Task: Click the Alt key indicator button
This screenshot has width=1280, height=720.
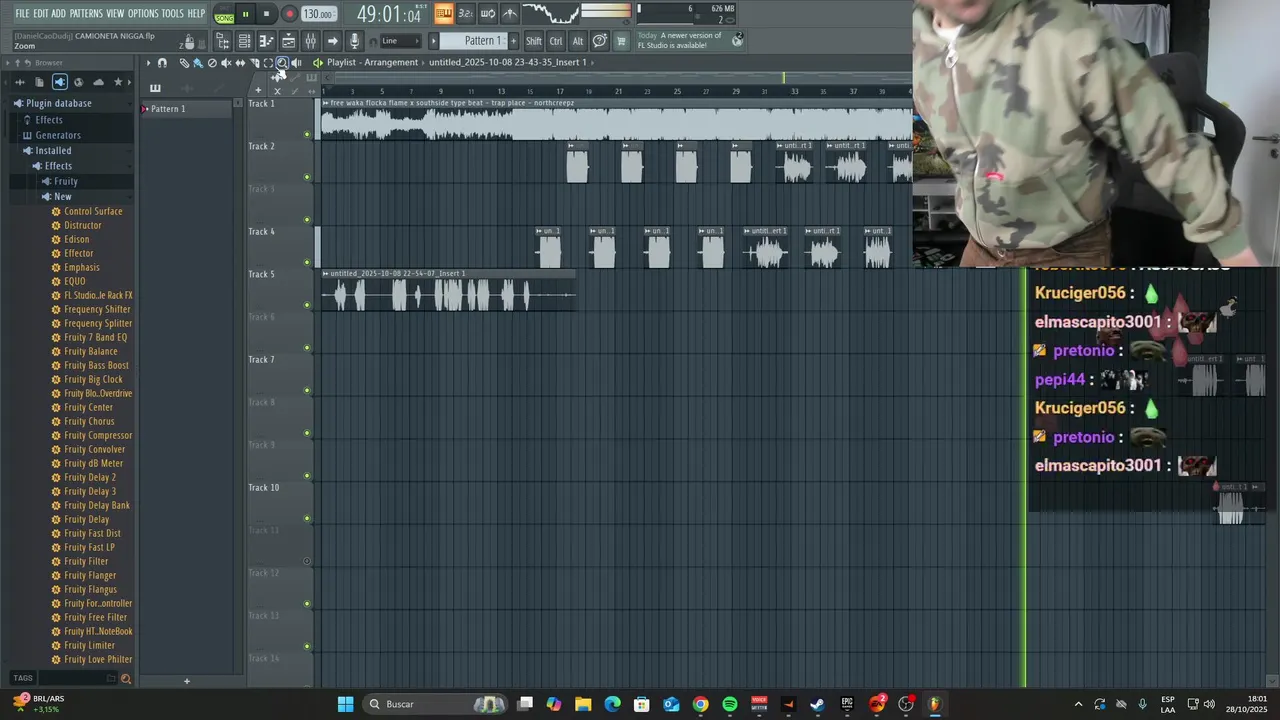Action: (x=578, y=41)
